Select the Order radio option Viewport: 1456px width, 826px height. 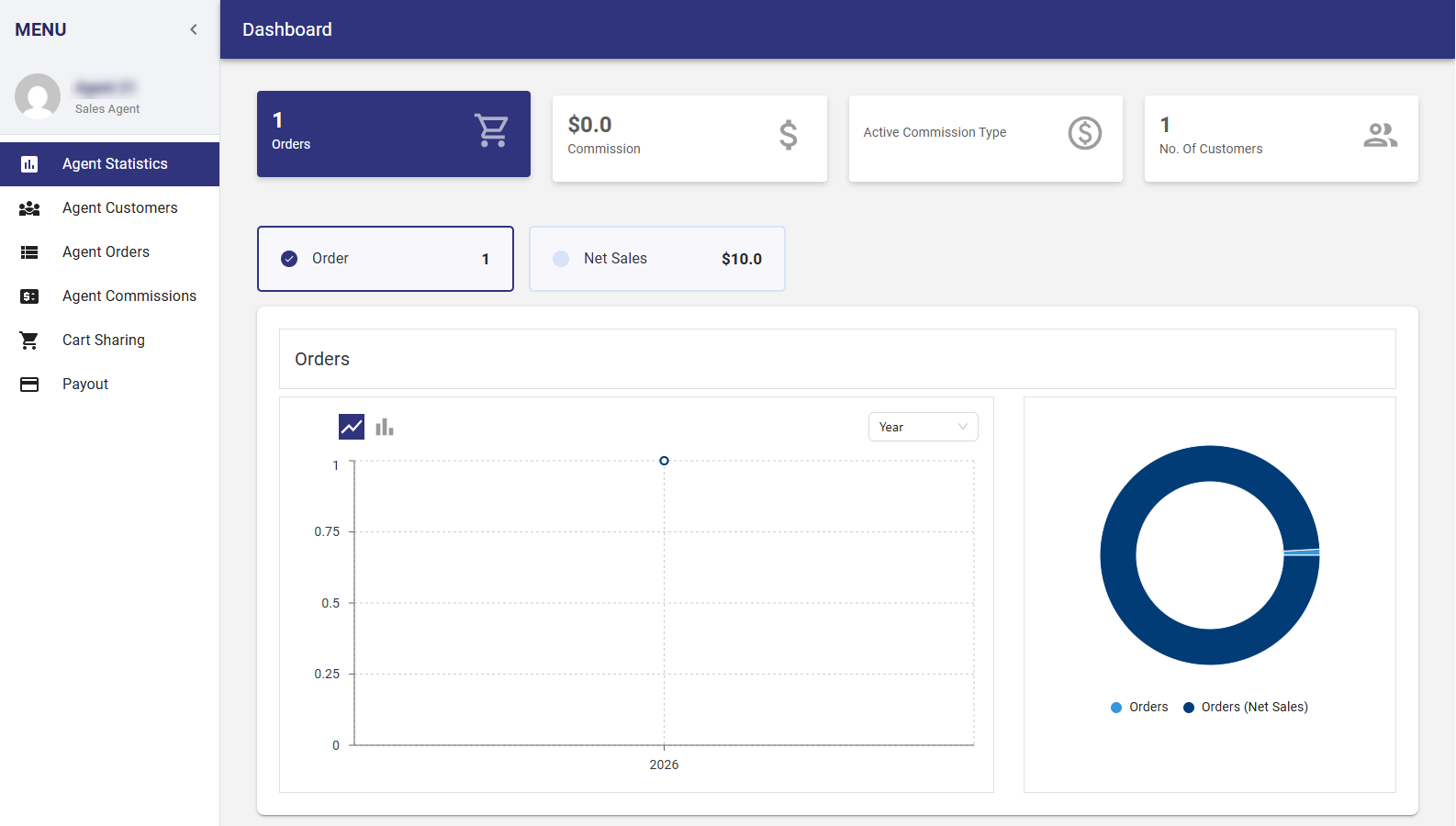[289, 259]
